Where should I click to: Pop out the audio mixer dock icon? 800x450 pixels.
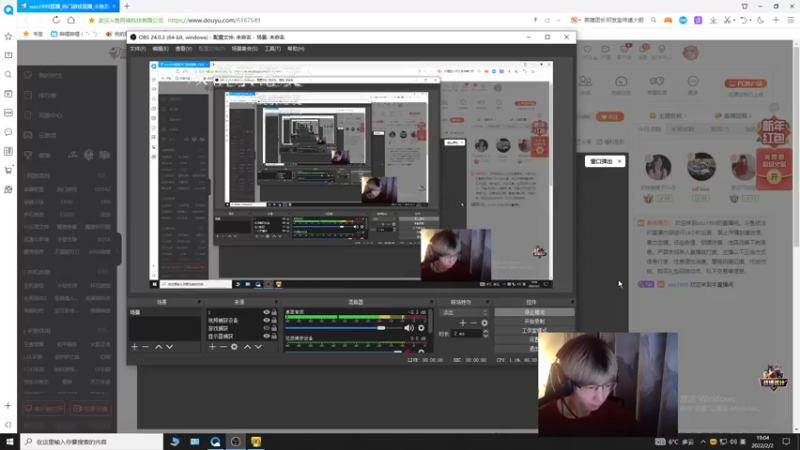point(431,302)
